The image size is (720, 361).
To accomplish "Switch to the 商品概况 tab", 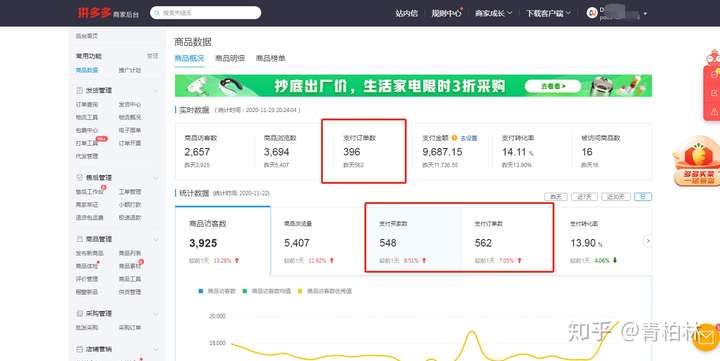I will (x=189, y=58).
